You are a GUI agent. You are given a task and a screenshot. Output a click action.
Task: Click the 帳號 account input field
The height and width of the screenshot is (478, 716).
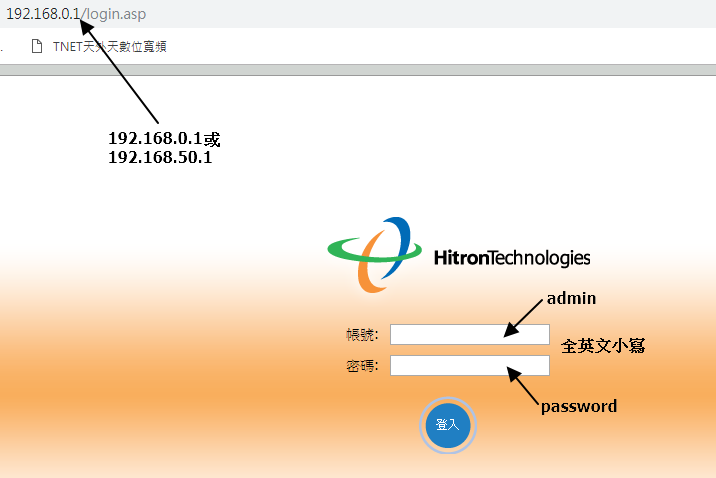[470, 335]
